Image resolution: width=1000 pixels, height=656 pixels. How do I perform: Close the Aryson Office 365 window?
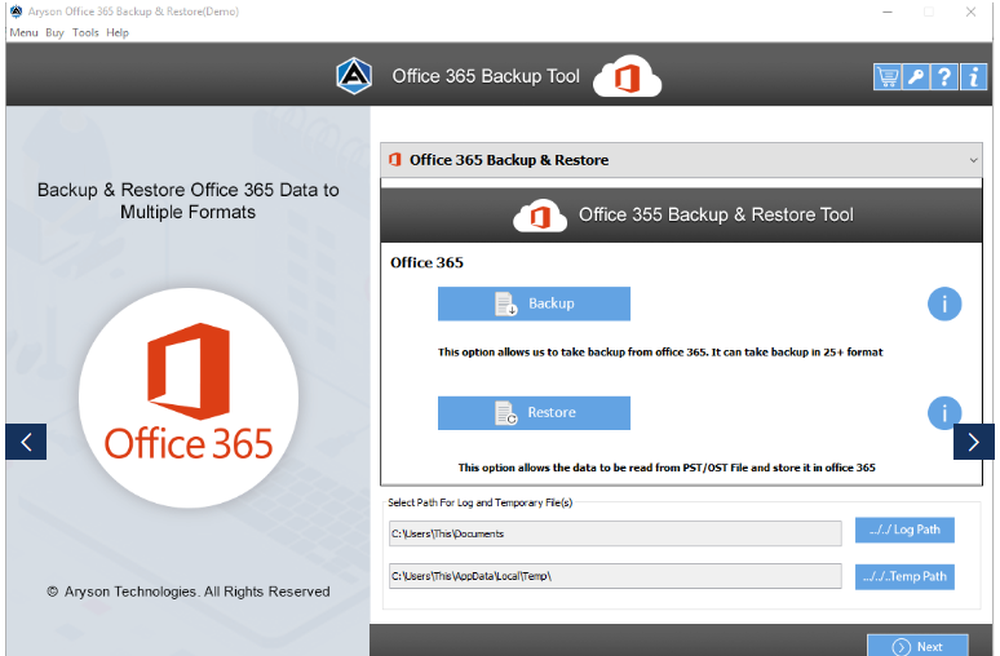pyautogui.click(x=971, y=11)
